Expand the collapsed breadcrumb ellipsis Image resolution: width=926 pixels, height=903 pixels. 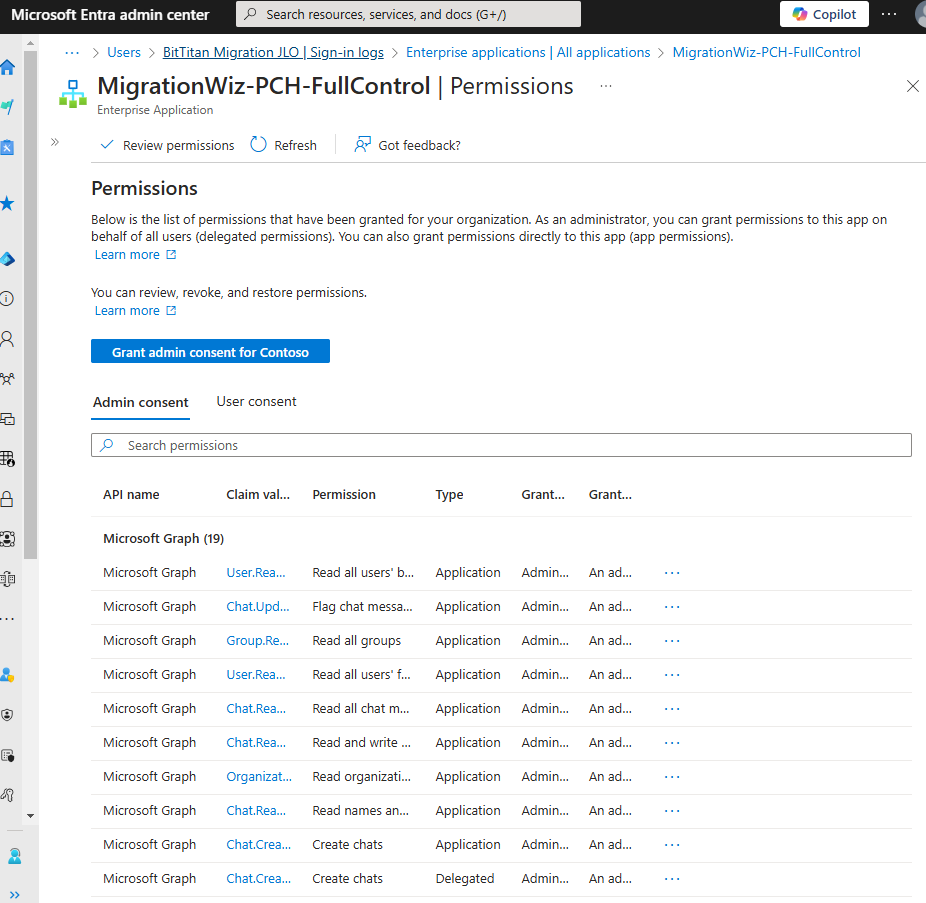72,53
